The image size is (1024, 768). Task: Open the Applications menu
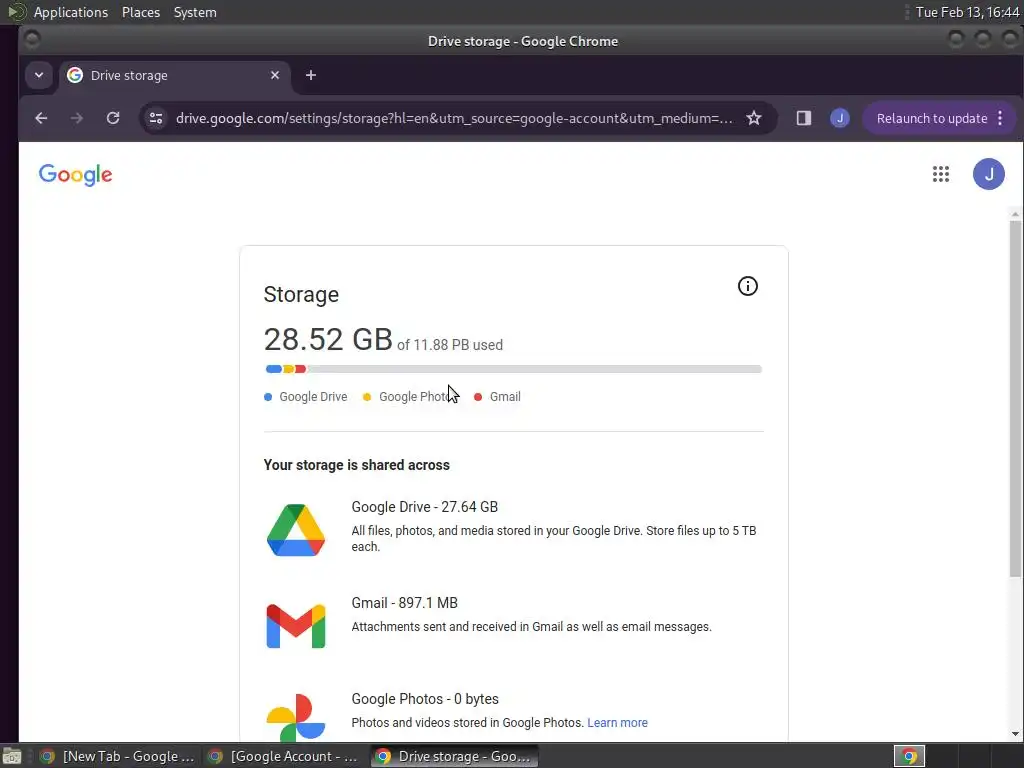70,12
